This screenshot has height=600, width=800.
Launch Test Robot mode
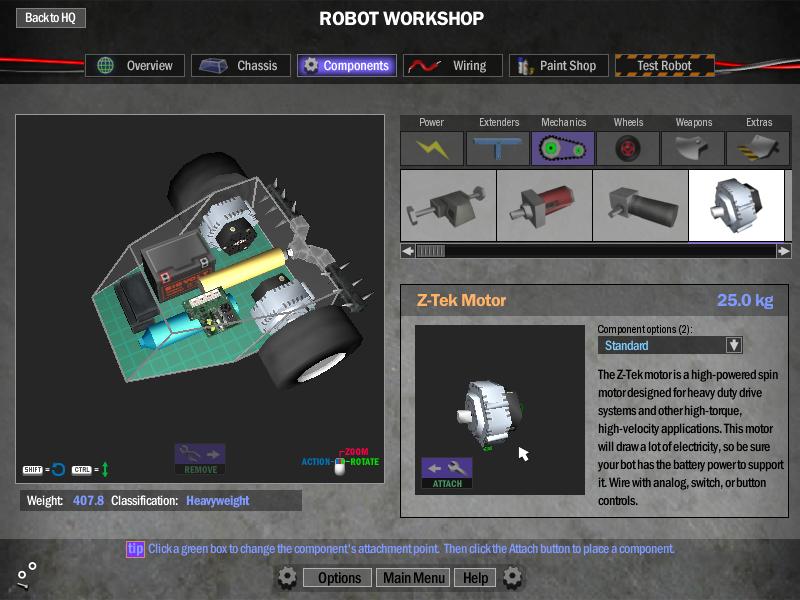(665, 66)
